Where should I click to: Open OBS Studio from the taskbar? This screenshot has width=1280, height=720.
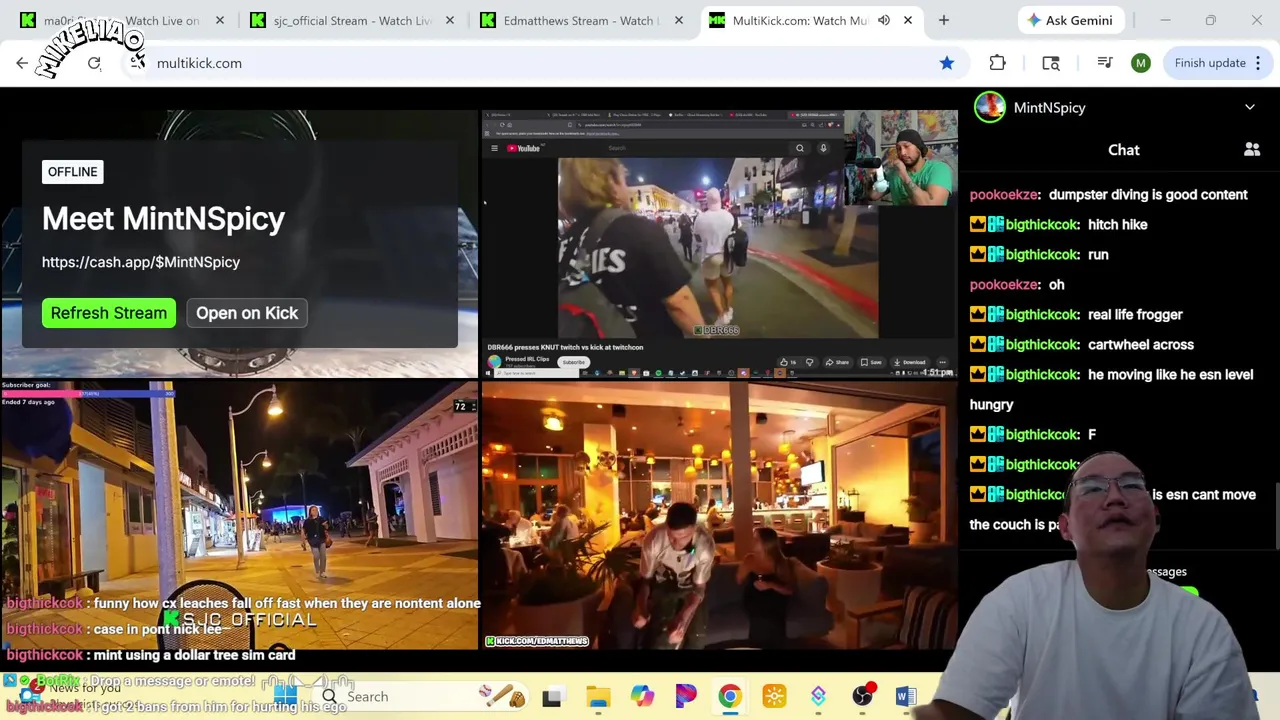[862, 697]
